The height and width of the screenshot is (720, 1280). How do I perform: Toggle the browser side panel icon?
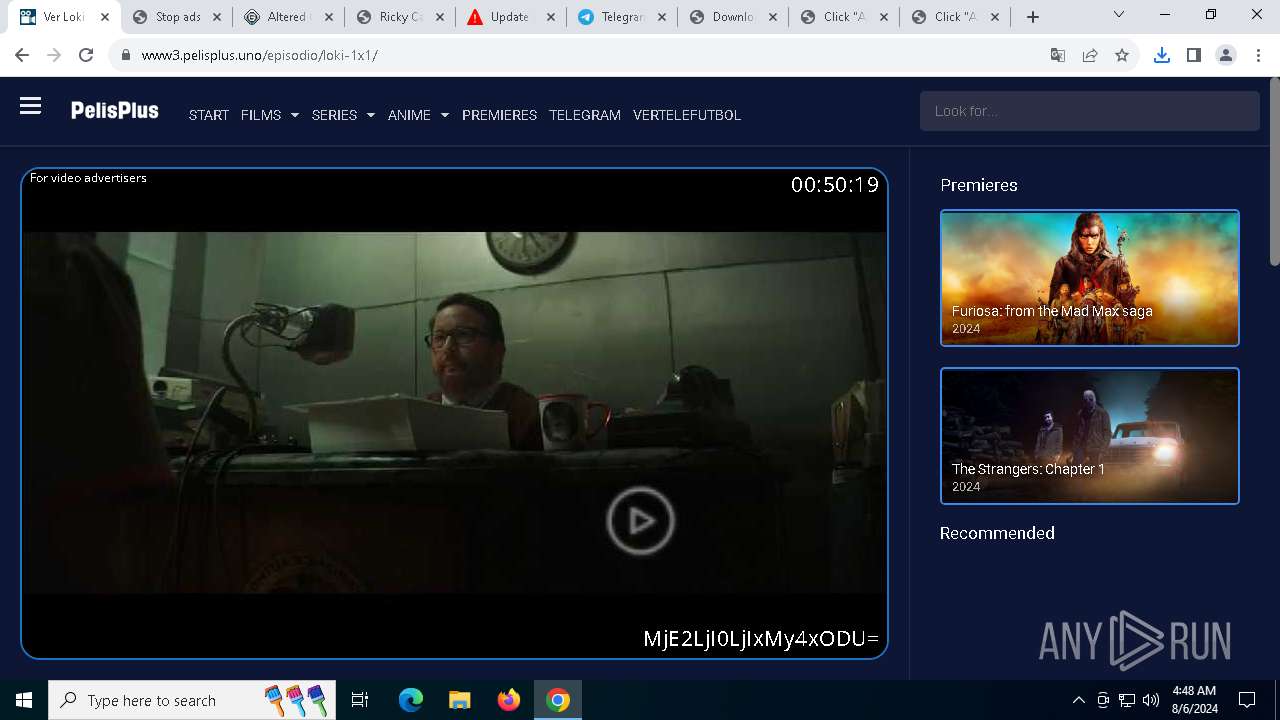[x=1193, y=55]
